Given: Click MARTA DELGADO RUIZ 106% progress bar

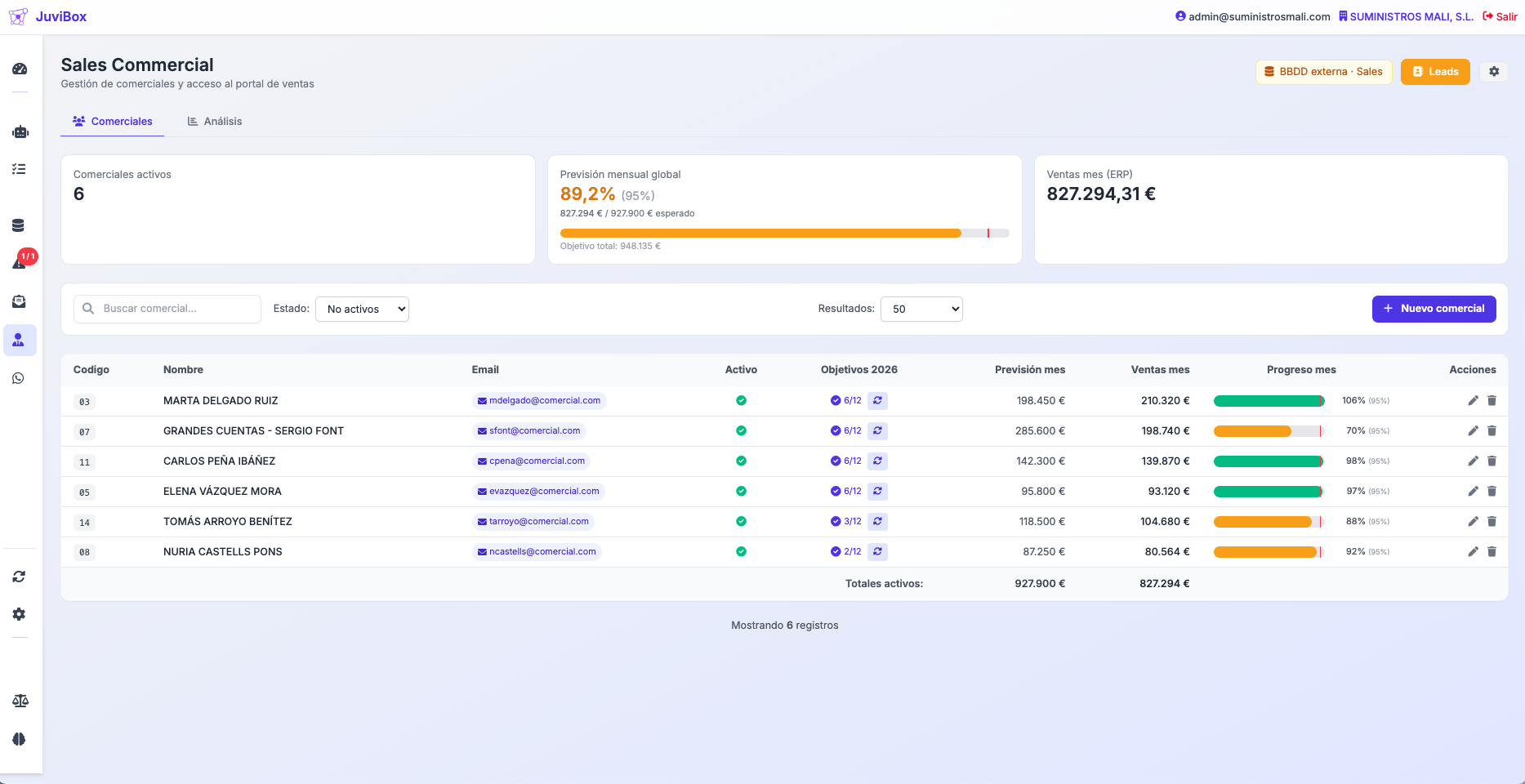Looking at the screenshot, I should point(1269,401).
